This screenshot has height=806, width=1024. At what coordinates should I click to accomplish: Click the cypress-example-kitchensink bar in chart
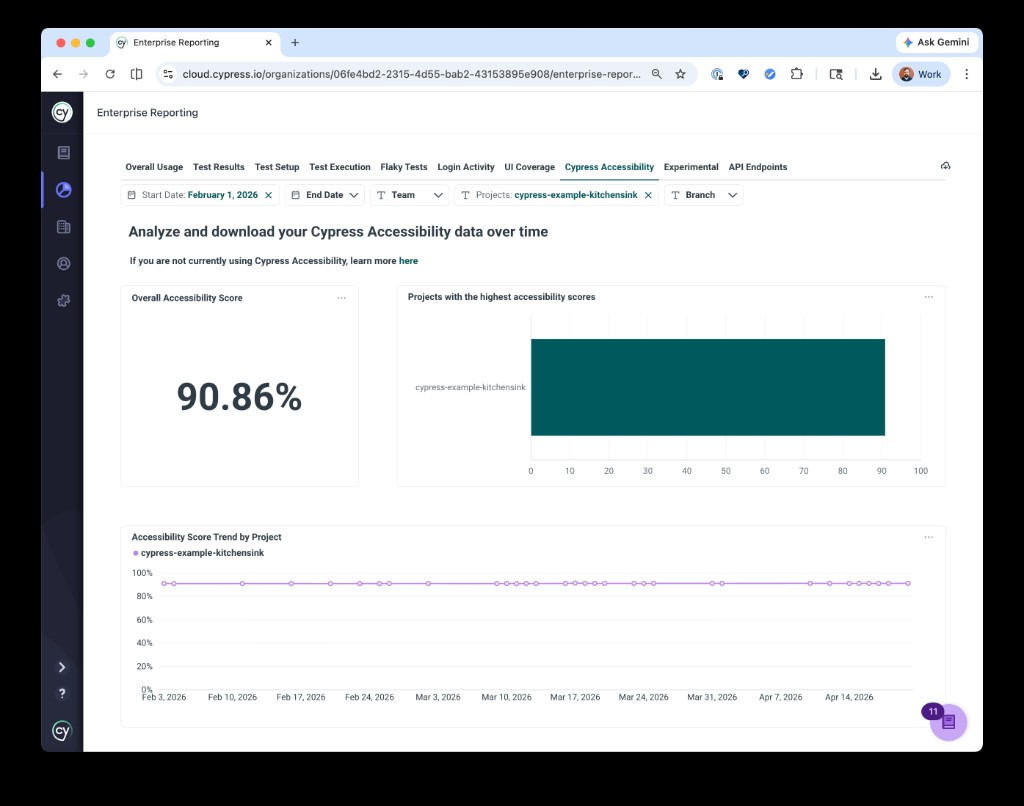pyautogui.click(x=708, y=387)
